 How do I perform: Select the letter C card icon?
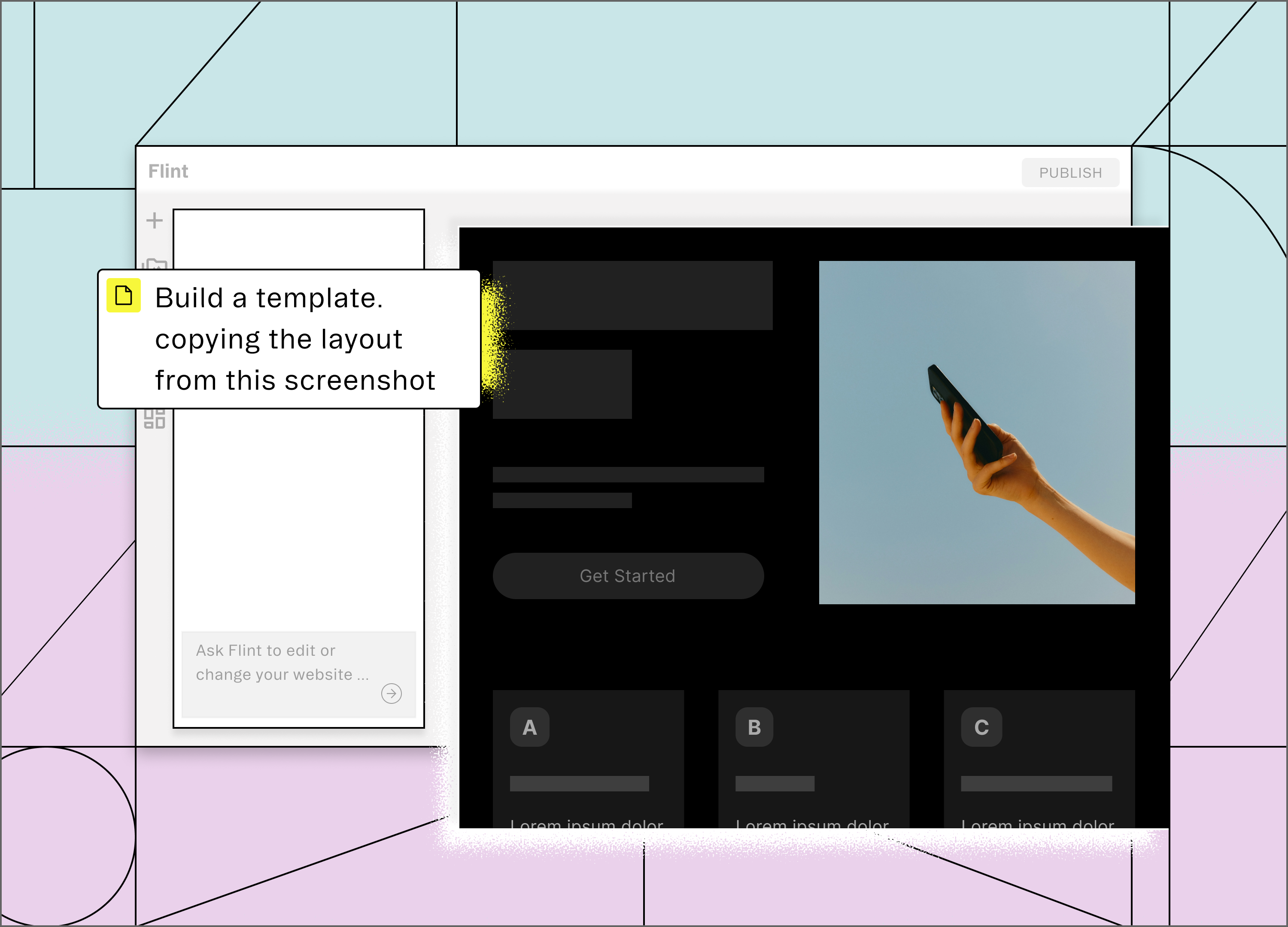981,727
